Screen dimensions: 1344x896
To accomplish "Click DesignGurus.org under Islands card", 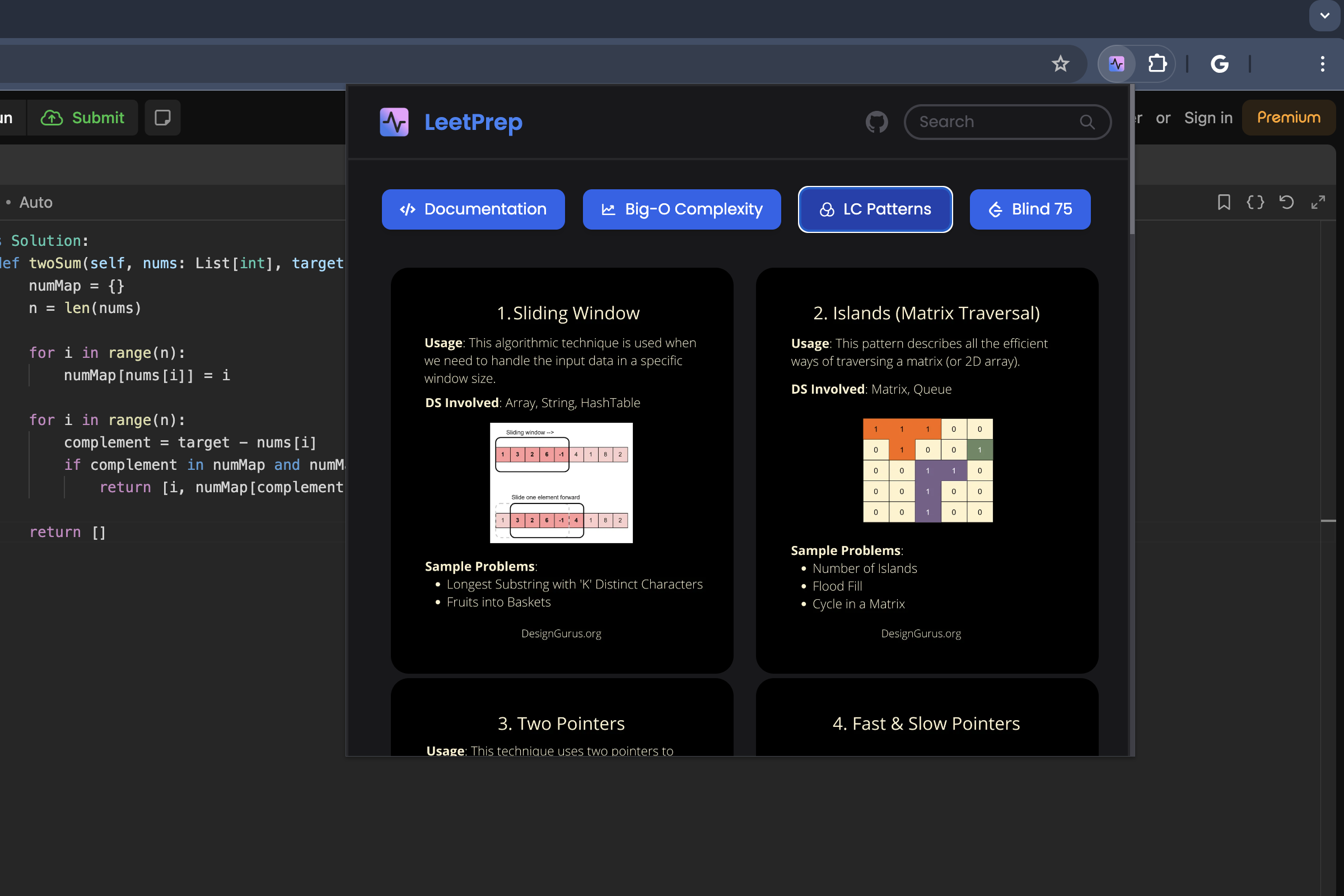I will (921, 633).
